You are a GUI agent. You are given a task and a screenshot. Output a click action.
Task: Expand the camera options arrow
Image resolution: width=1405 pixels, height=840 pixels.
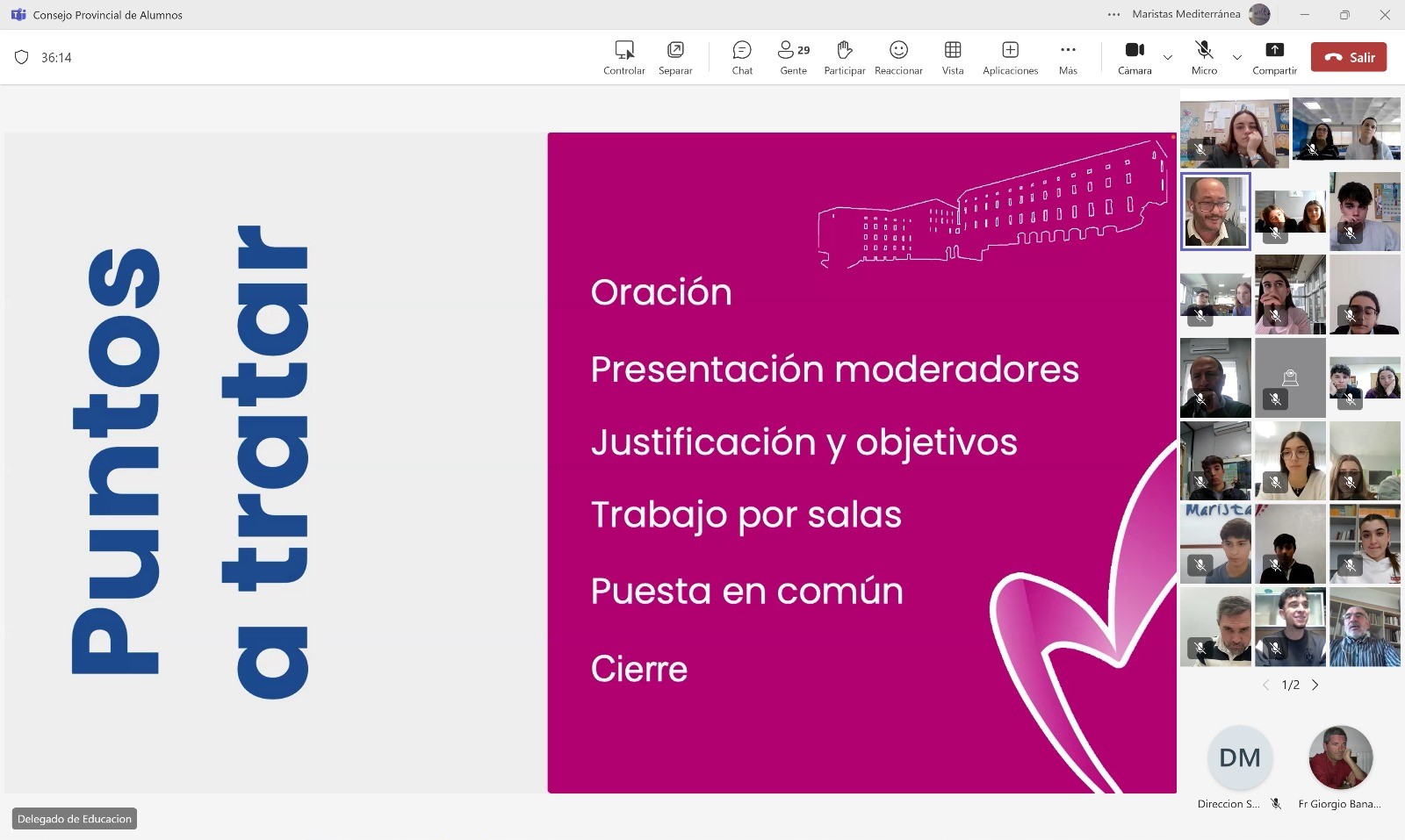click(1168, 58)
